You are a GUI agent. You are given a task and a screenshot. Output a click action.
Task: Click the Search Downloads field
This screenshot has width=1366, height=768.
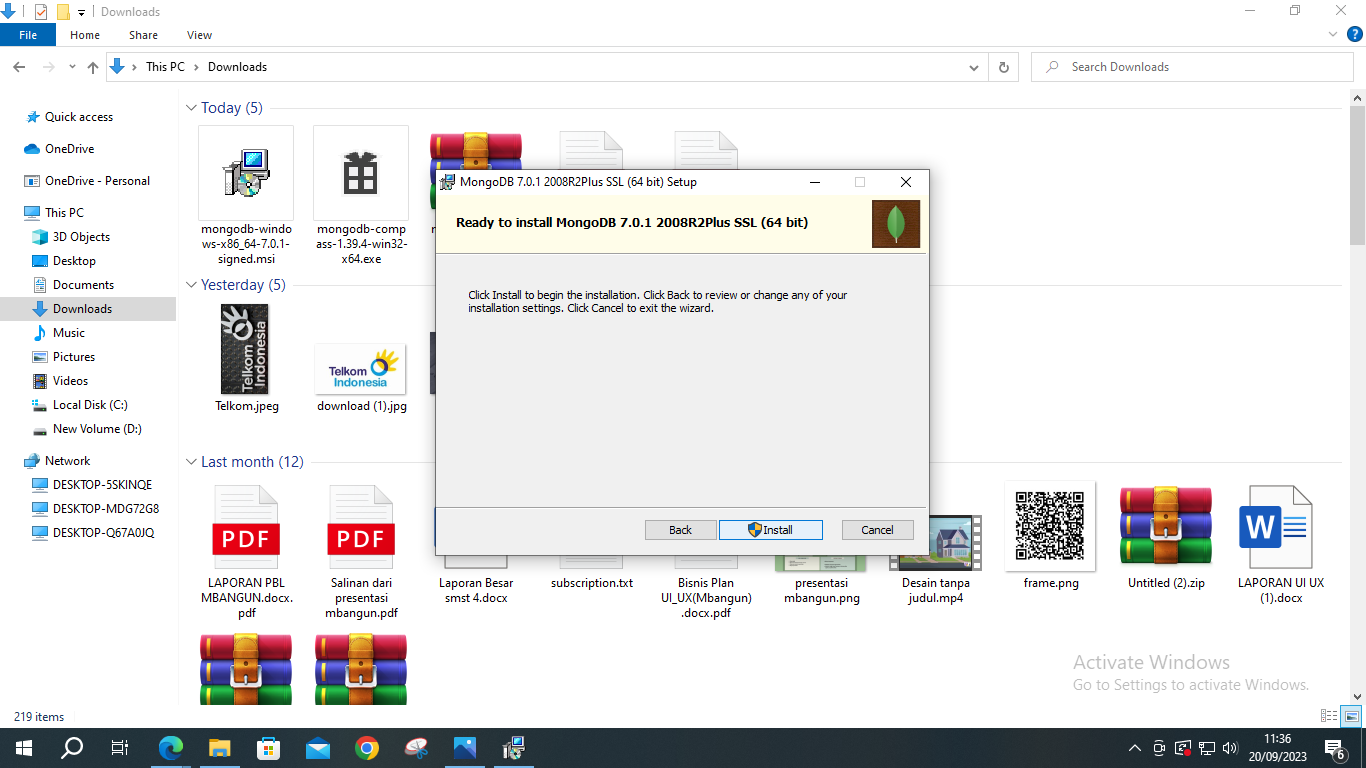pos(1192,67)
